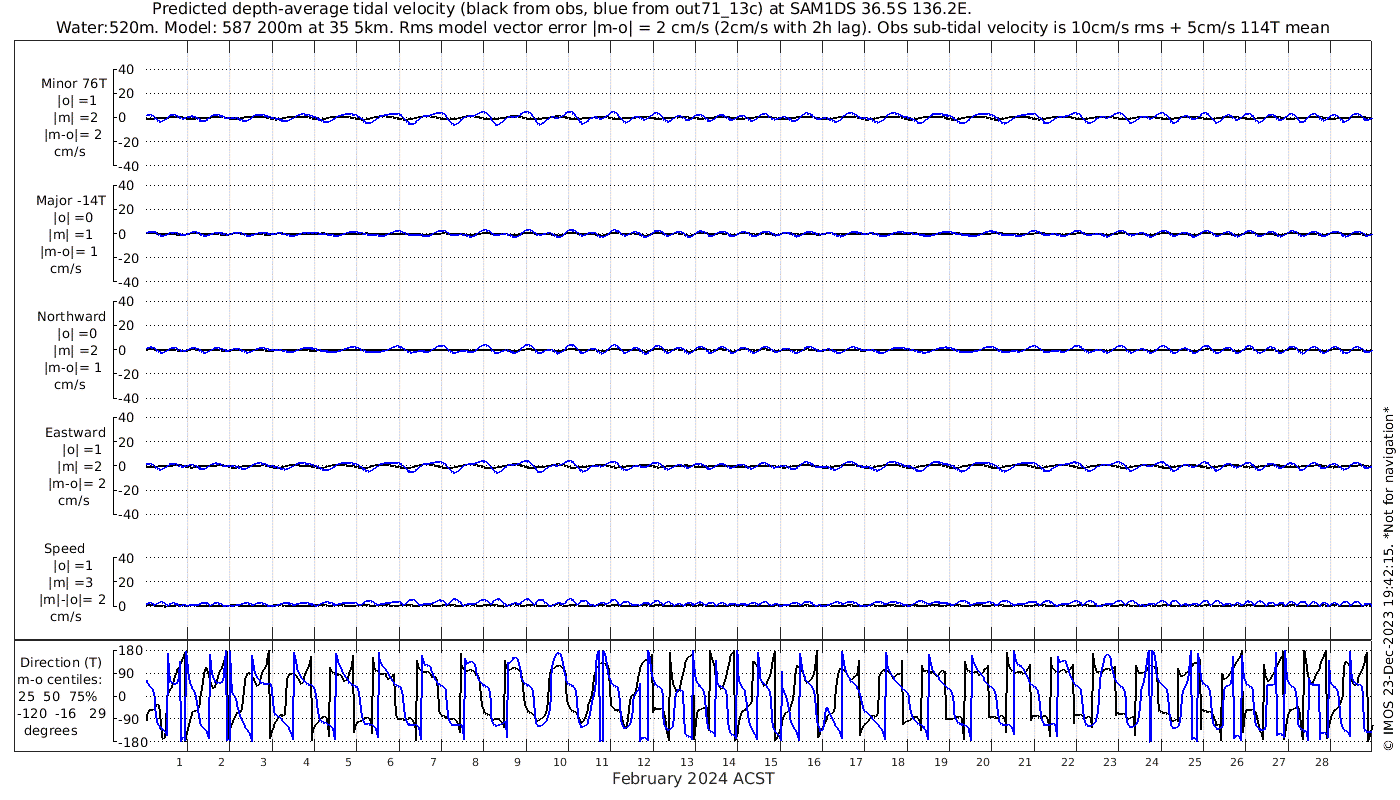
Task: Click the subtitle line starting "Water:520m. Model:"
Action: click(692, 28)
